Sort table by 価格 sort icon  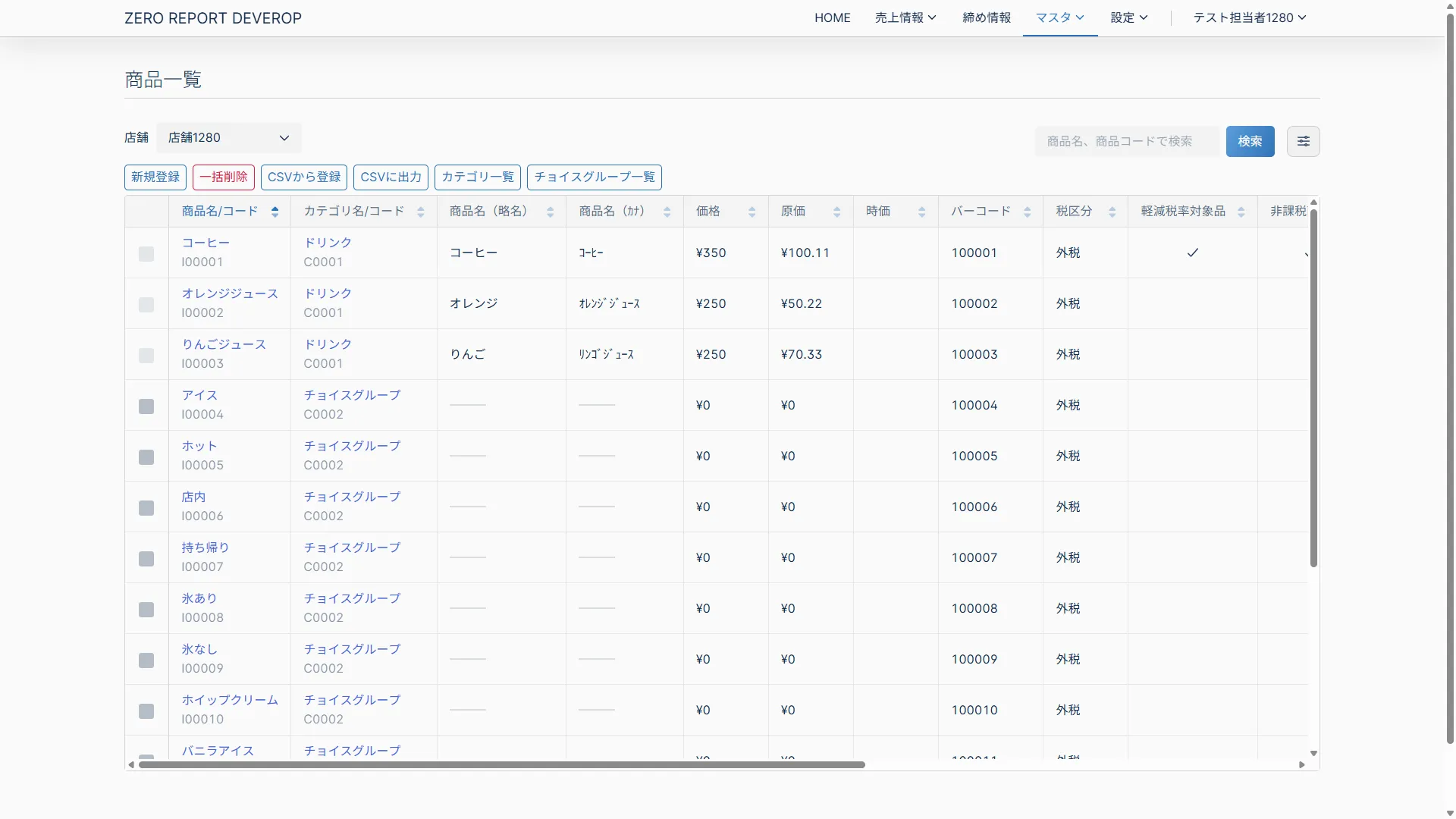pos(752,212)
